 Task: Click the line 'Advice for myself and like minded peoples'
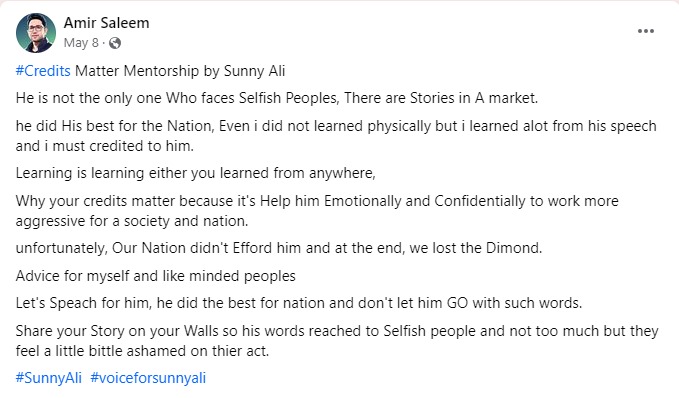pos(155,276)
